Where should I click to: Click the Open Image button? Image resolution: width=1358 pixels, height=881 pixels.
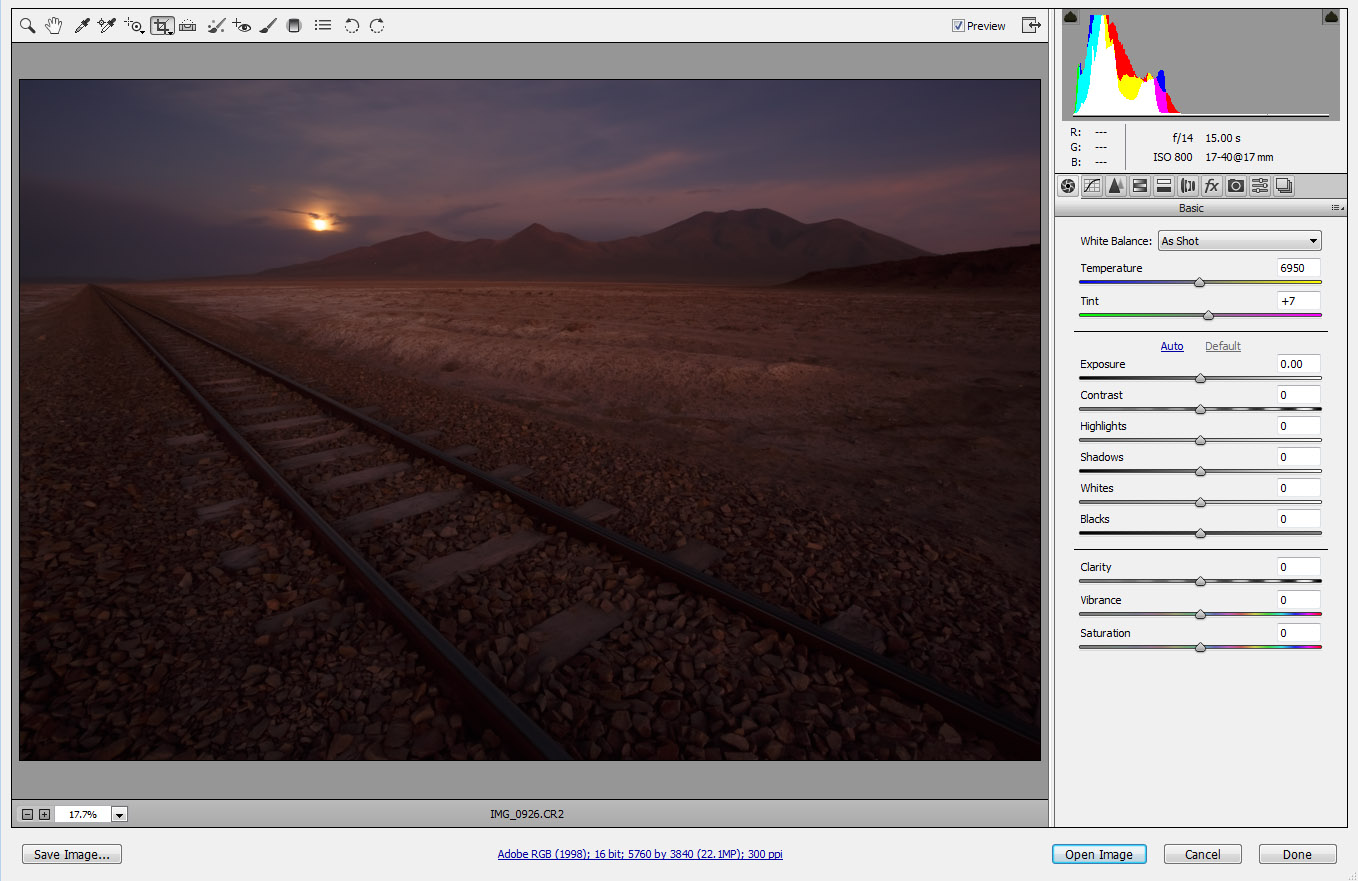(x=1099, y=855)
